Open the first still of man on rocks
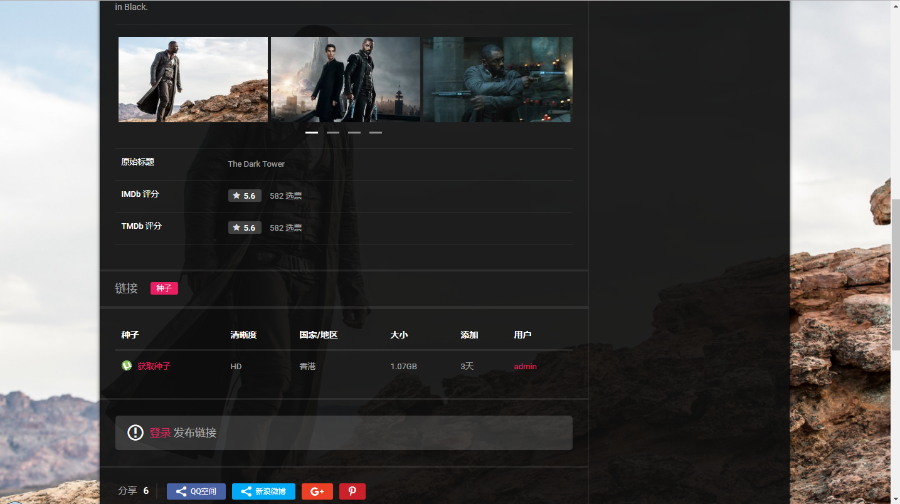Image resolution: width=900 pixels, height=504 pixels. point(193,79)
